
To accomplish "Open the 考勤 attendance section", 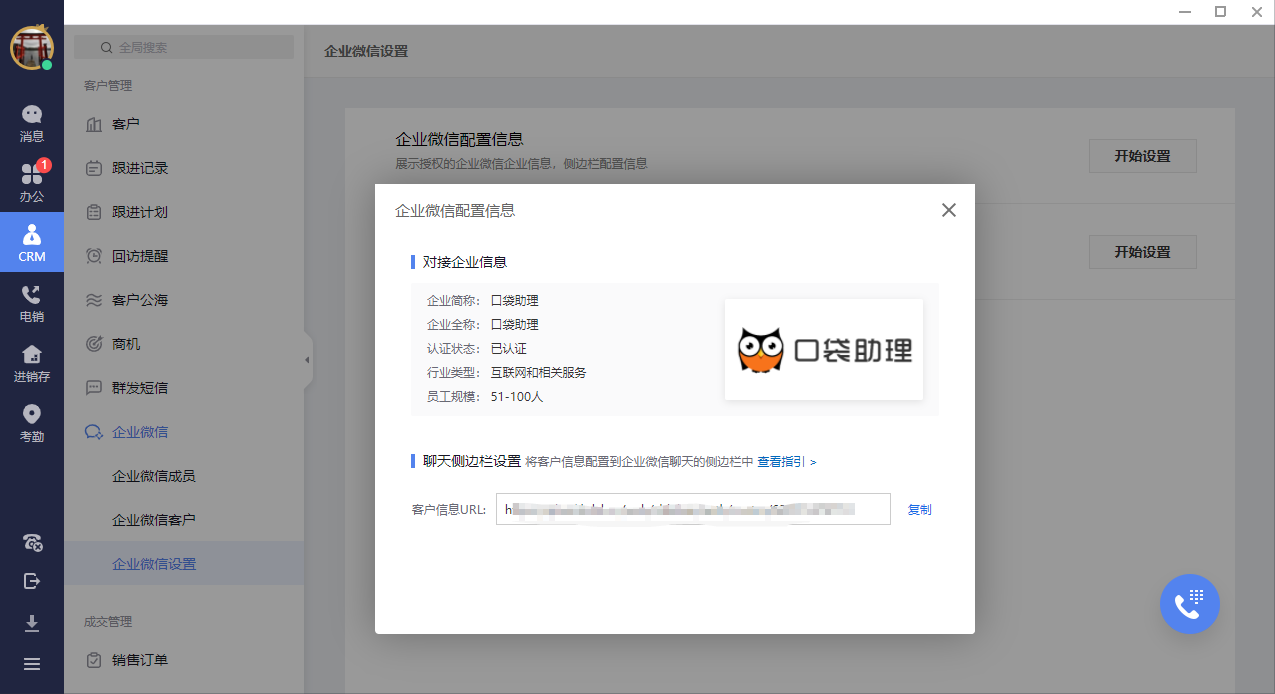I will [32, 424].
